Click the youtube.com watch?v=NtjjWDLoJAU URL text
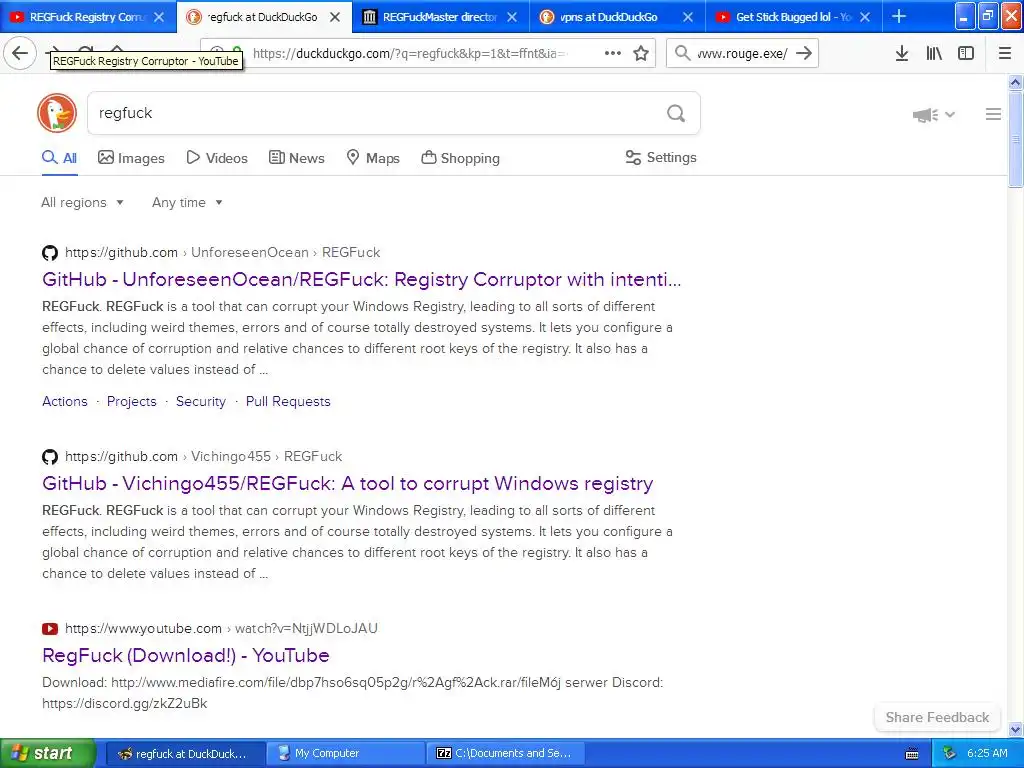Viewport: 1024px width, 768px height. [221, 629]
